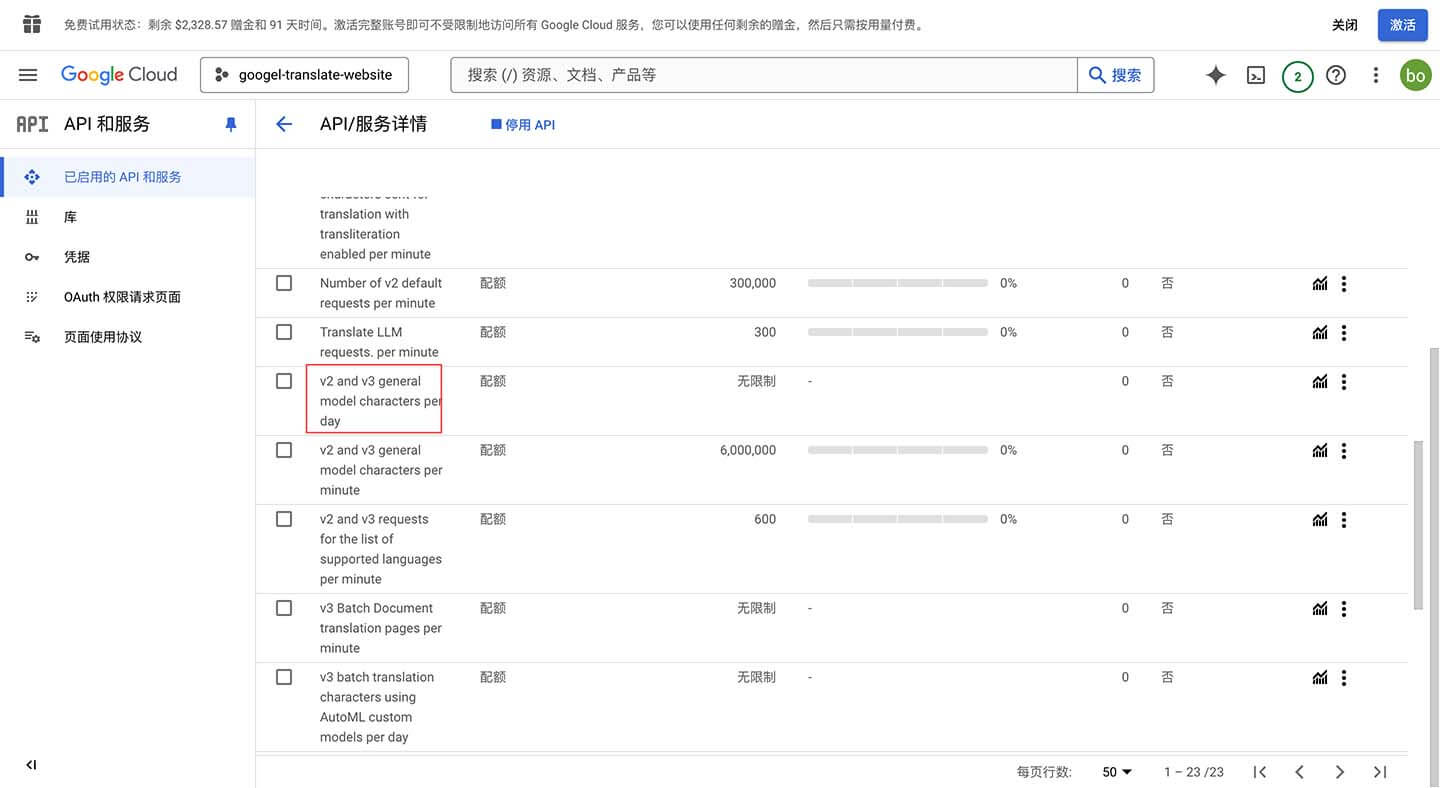
Task: Tick the supported languages requests row checkbox
Action: coord(284,519)
